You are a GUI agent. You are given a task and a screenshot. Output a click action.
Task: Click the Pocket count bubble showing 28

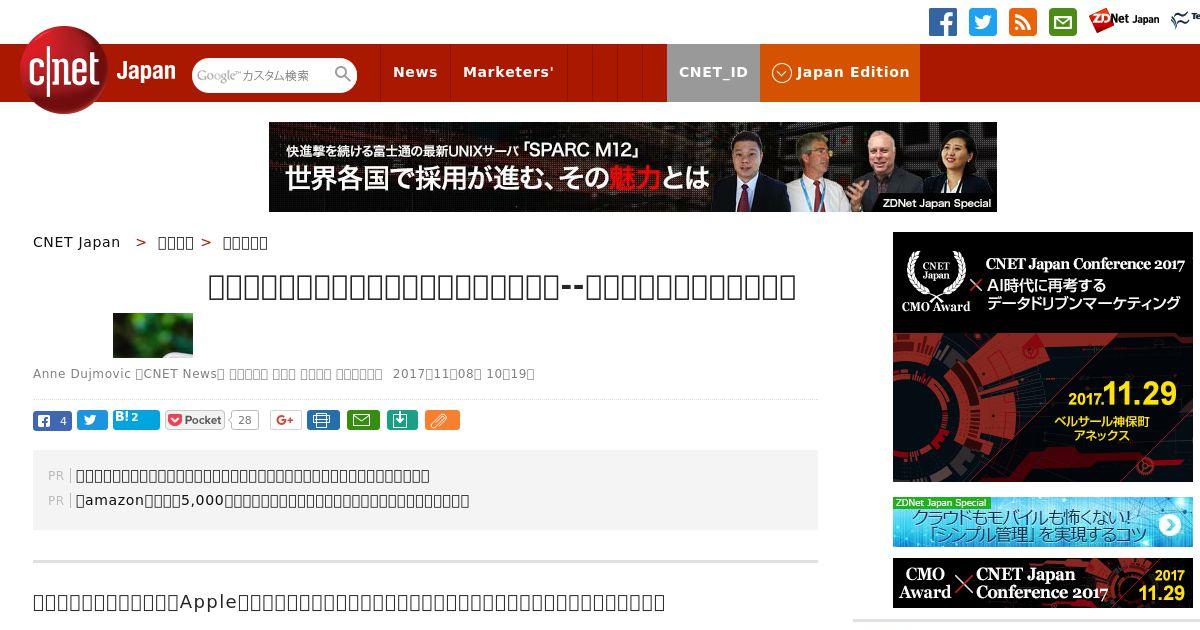(245, 420)
